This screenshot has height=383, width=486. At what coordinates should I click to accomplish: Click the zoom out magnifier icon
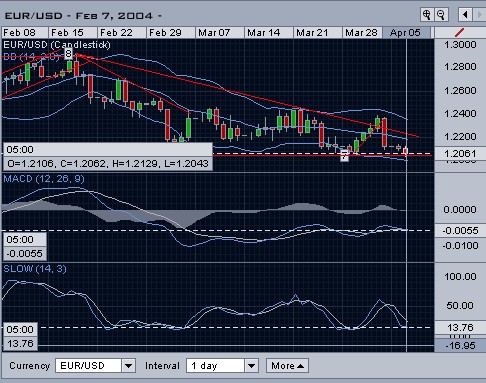click(x=441, y=15)
